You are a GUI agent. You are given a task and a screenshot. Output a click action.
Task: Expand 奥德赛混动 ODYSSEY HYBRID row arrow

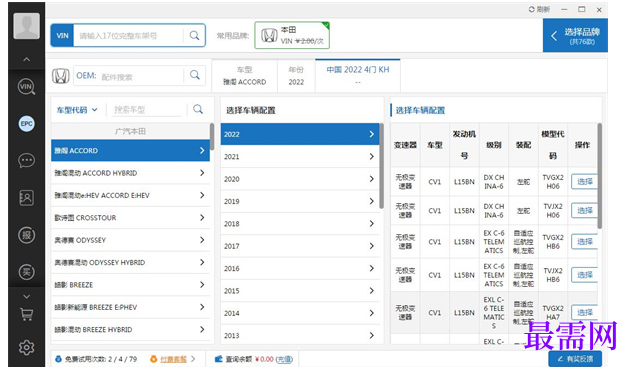(x=202, y=262)
